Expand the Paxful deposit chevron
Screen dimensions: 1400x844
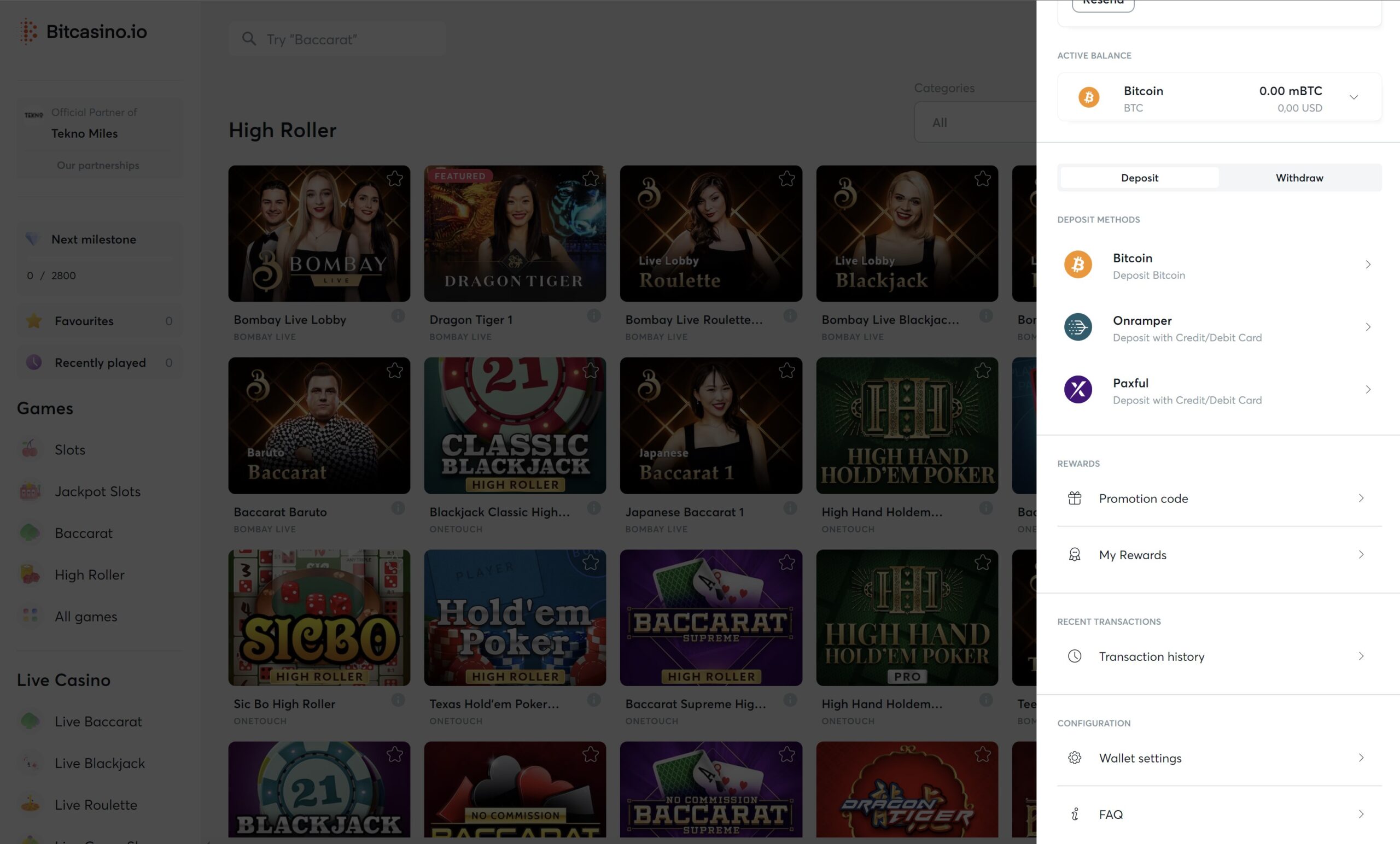[x=1368, y=390]
